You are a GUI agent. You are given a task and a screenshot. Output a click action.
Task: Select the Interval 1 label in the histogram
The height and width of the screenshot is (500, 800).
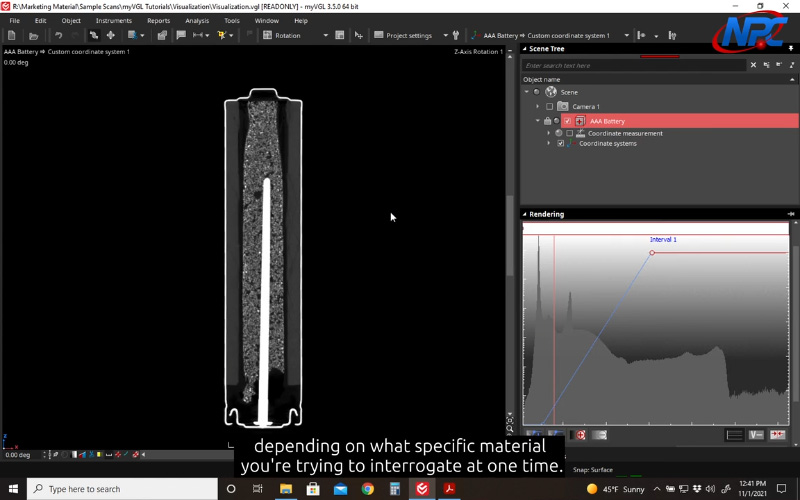click(663, 239)
